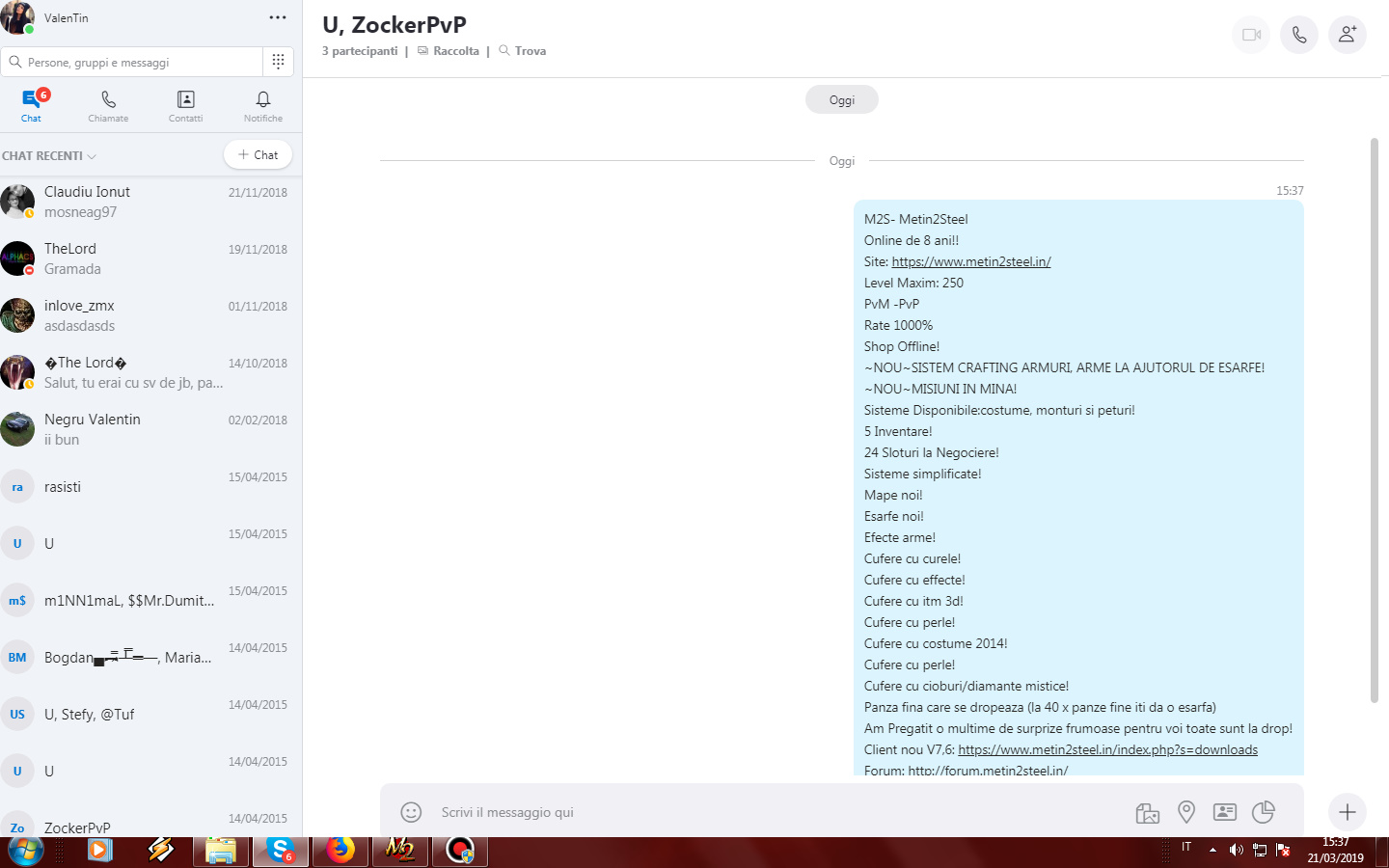Click the + Chat button

pos(258,154)
